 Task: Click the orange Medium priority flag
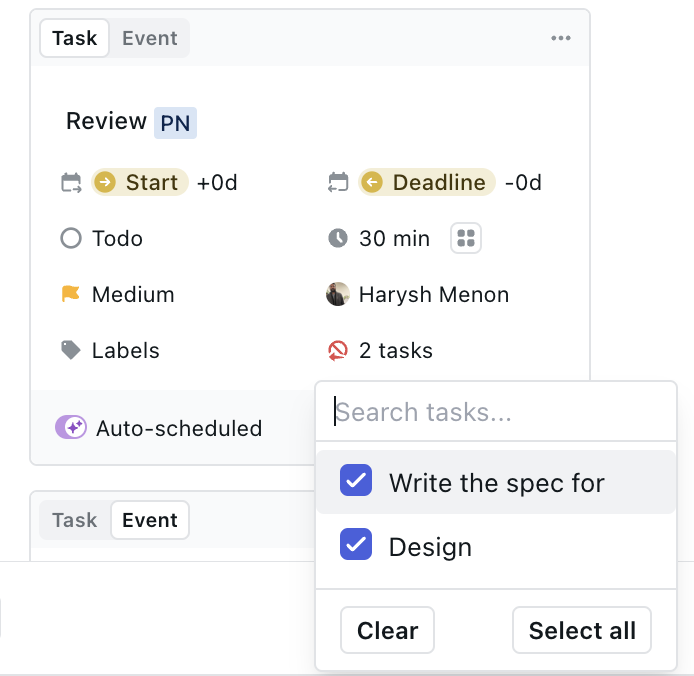click(x=71, y=295)
